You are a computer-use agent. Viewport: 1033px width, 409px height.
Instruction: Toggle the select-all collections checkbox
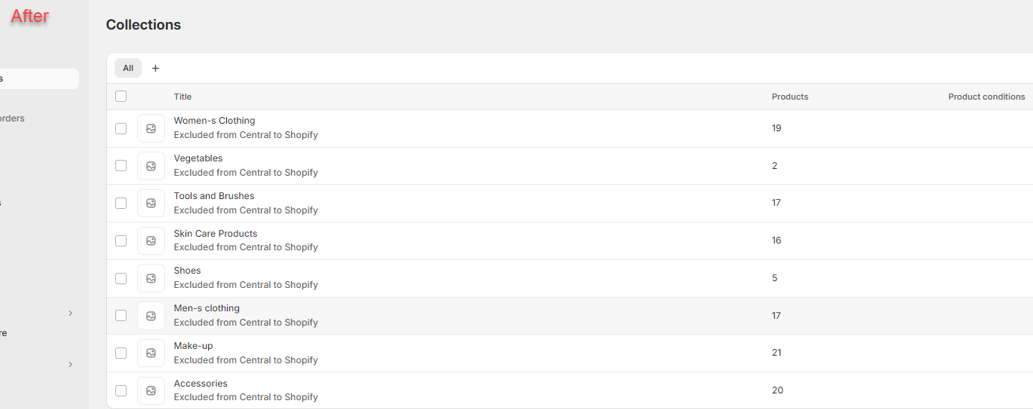tap(121, 97)
